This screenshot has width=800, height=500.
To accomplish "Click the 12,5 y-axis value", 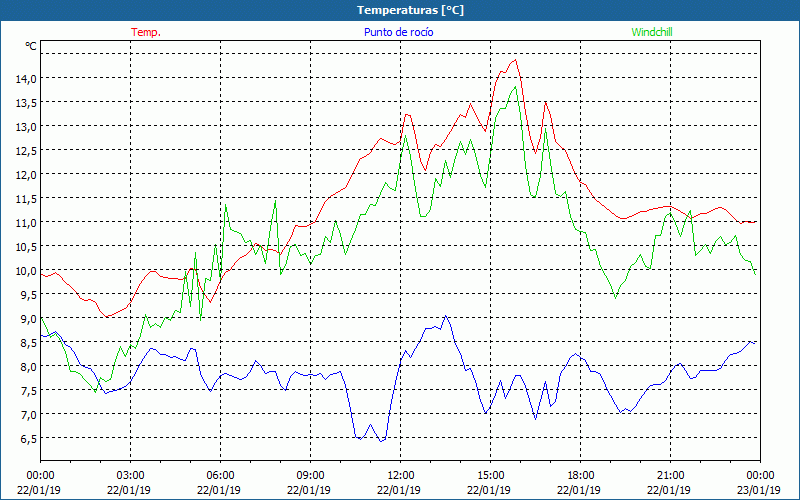I will tap(26, 151).
